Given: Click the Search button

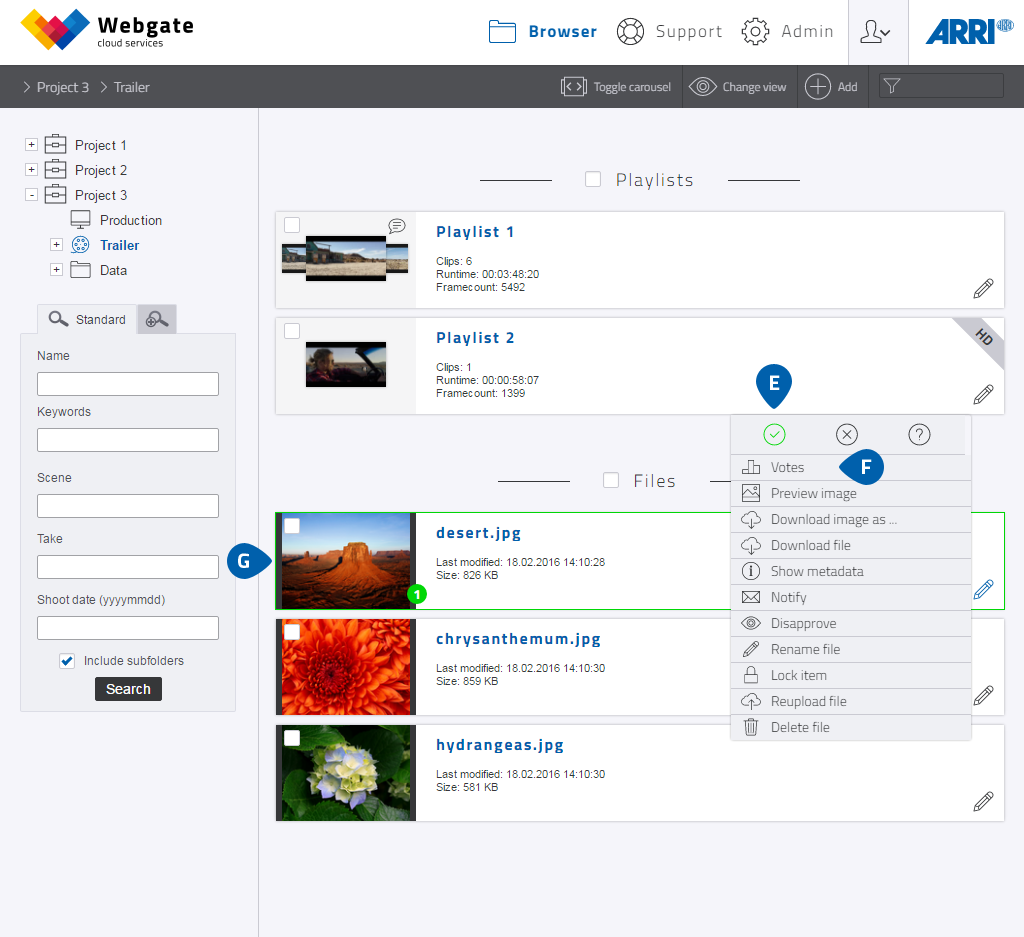Looking at the screenshot, I should point(128,689).
